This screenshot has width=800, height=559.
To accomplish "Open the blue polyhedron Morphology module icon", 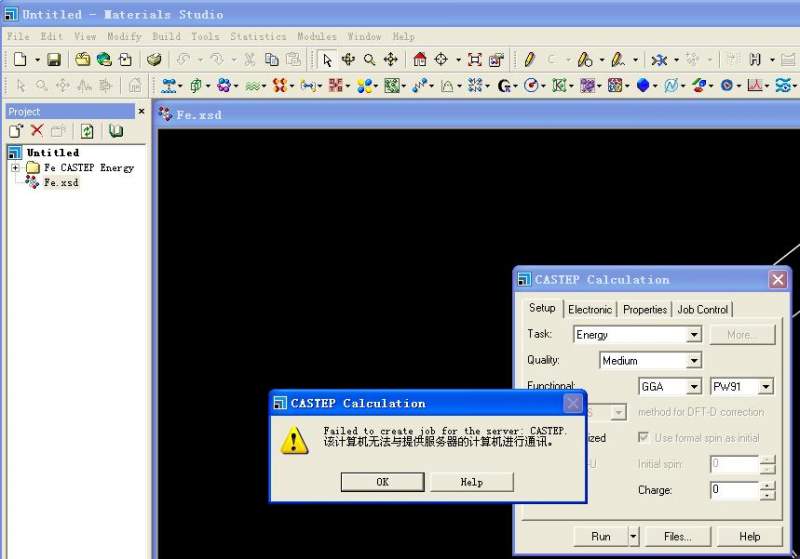I will pos(643,85).
